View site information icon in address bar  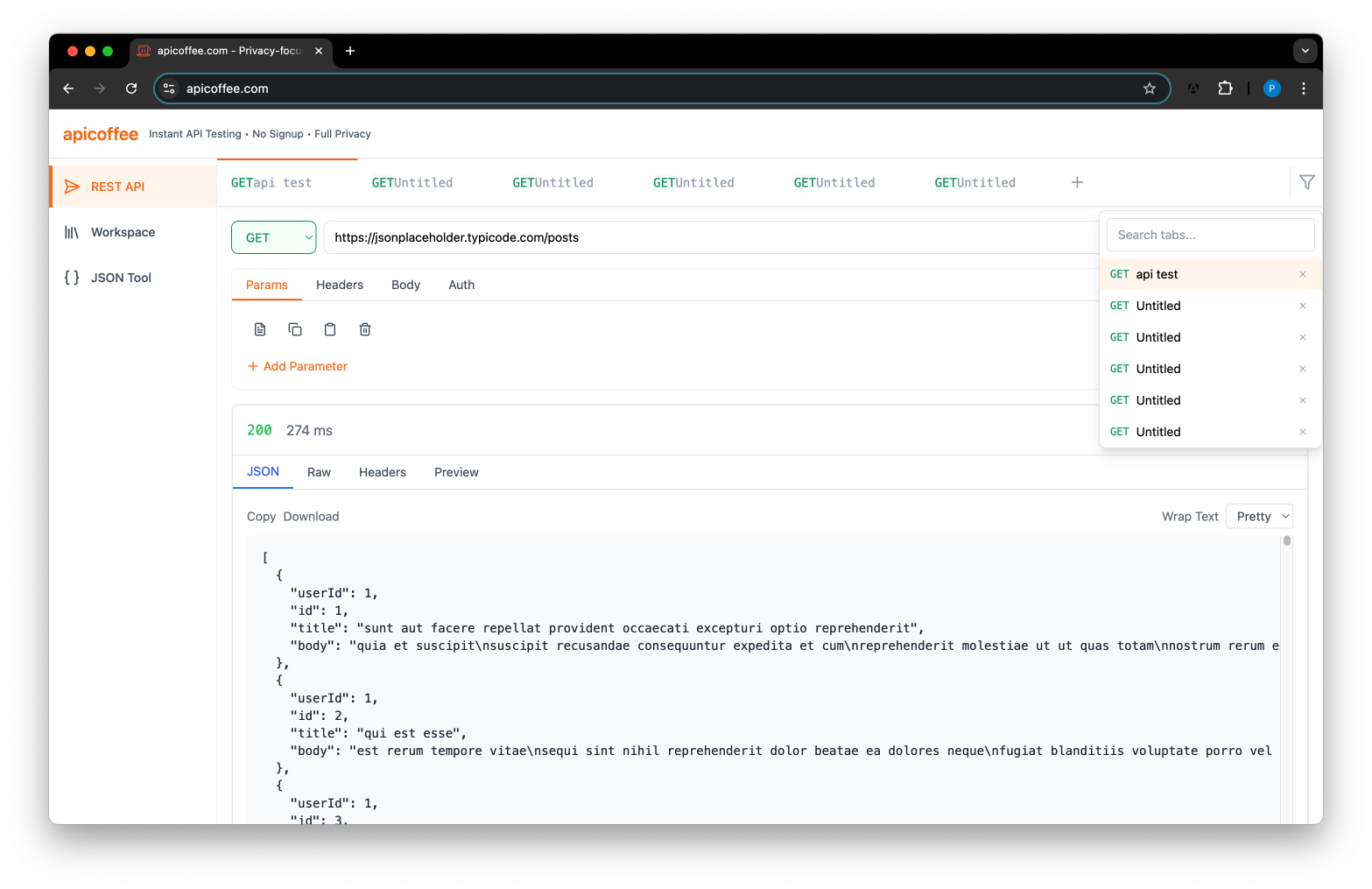[x=170, y=88]
